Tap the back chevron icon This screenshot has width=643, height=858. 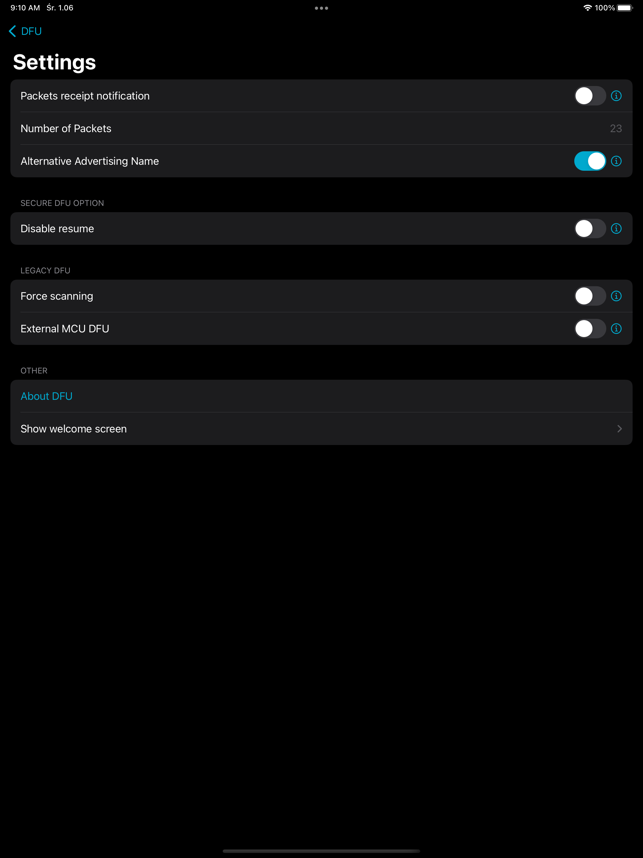point(13,31)
